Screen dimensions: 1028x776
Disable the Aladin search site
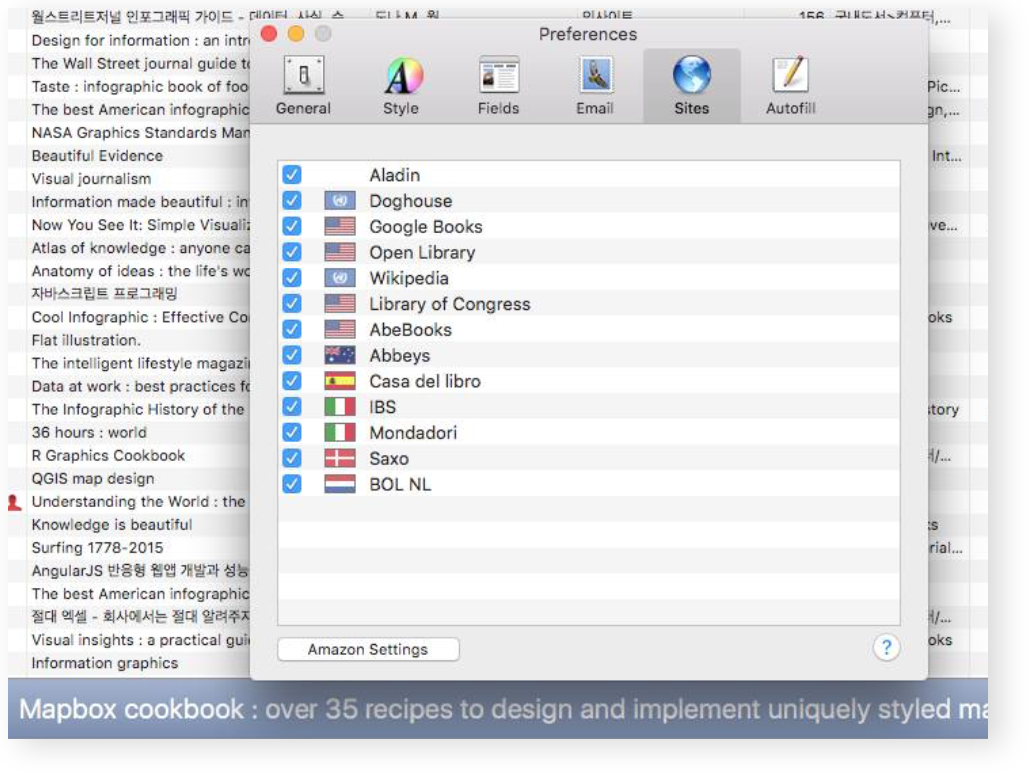click(x=292, y=174)
